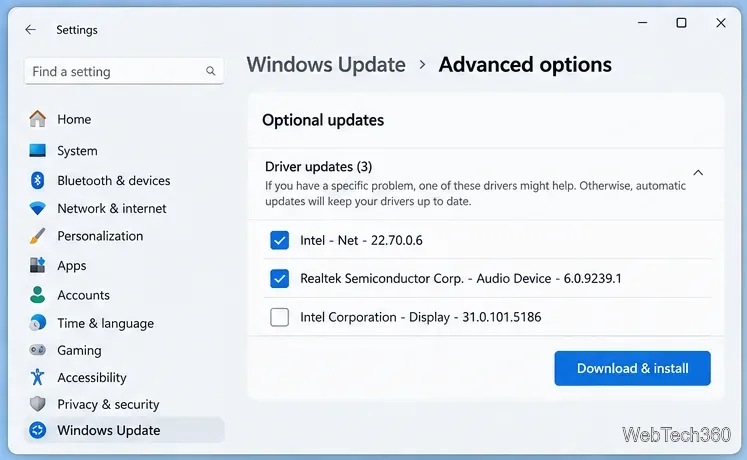The width and height of the screenshot is (747, 460).
Task: Click the Accounts person icon
Action: [x=38, y=295]
